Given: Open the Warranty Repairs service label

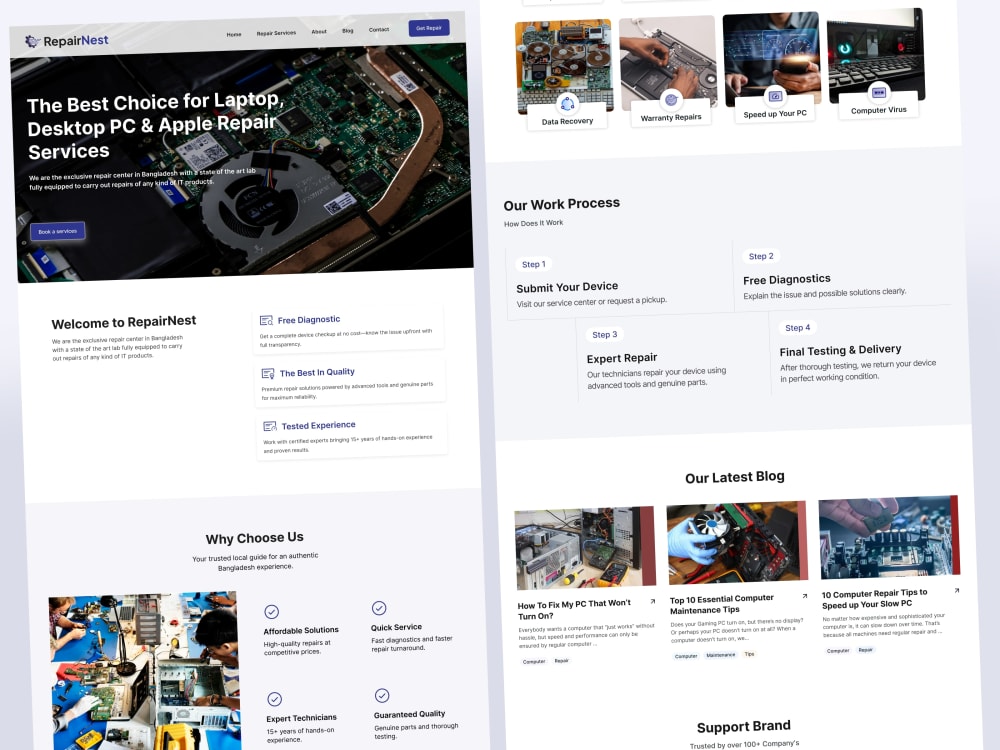Looking at the screenshot, I should pyautogui.click(x=671, y=117).
